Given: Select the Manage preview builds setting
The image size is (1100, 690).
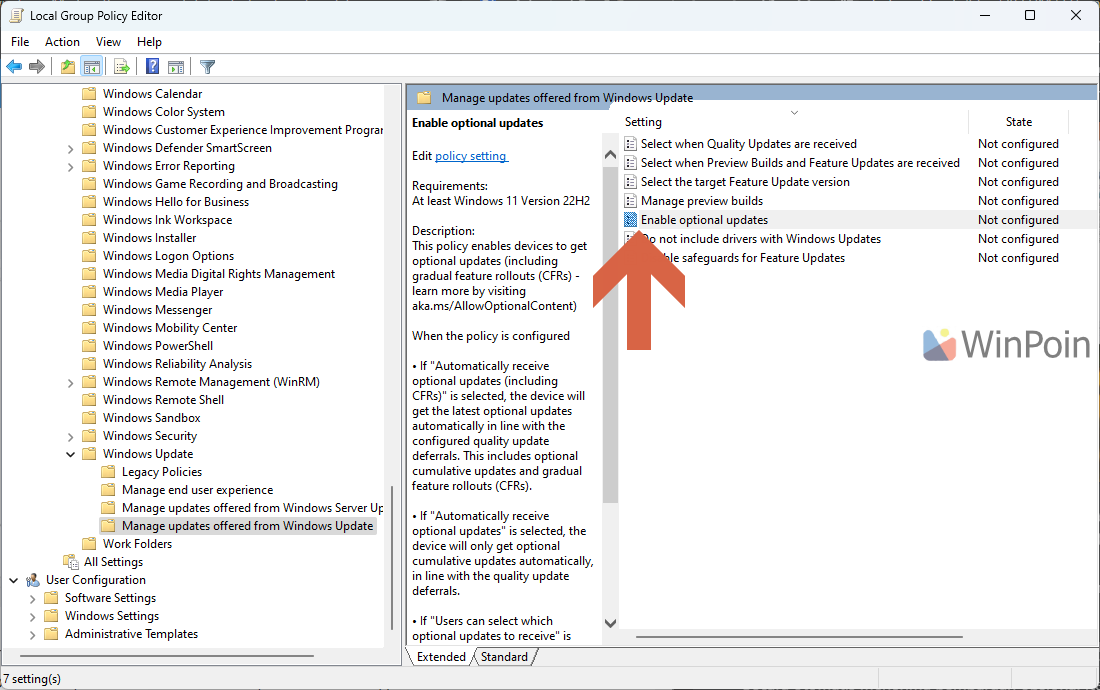Looking at the screenshot, I should (701, 201).
